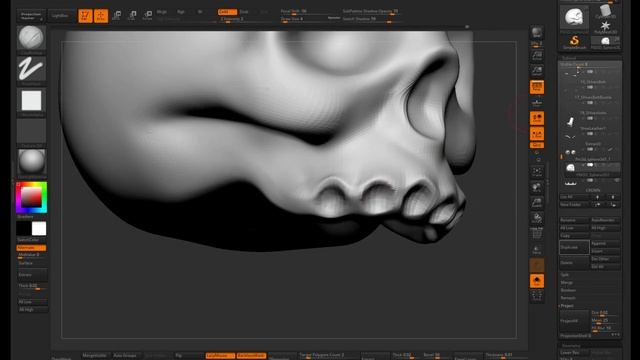This screenshot has height=360, width=640.
Task: Open the stroke type thumbnail
Action: pyautogui.click(x=31, y=69)
